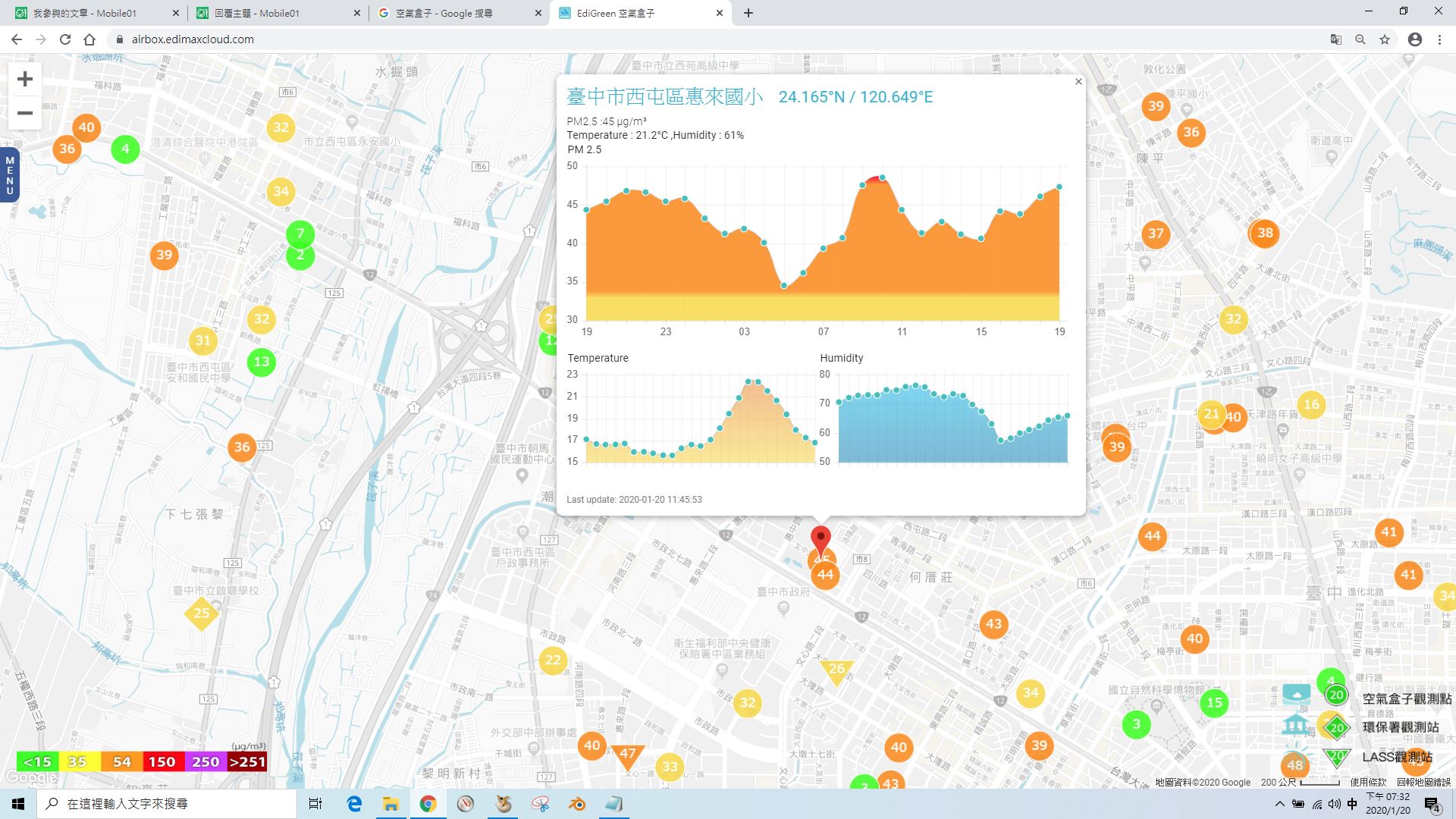Reload the current page
The width and height of the screenshot is (1456, 819).
pos(65,39)
